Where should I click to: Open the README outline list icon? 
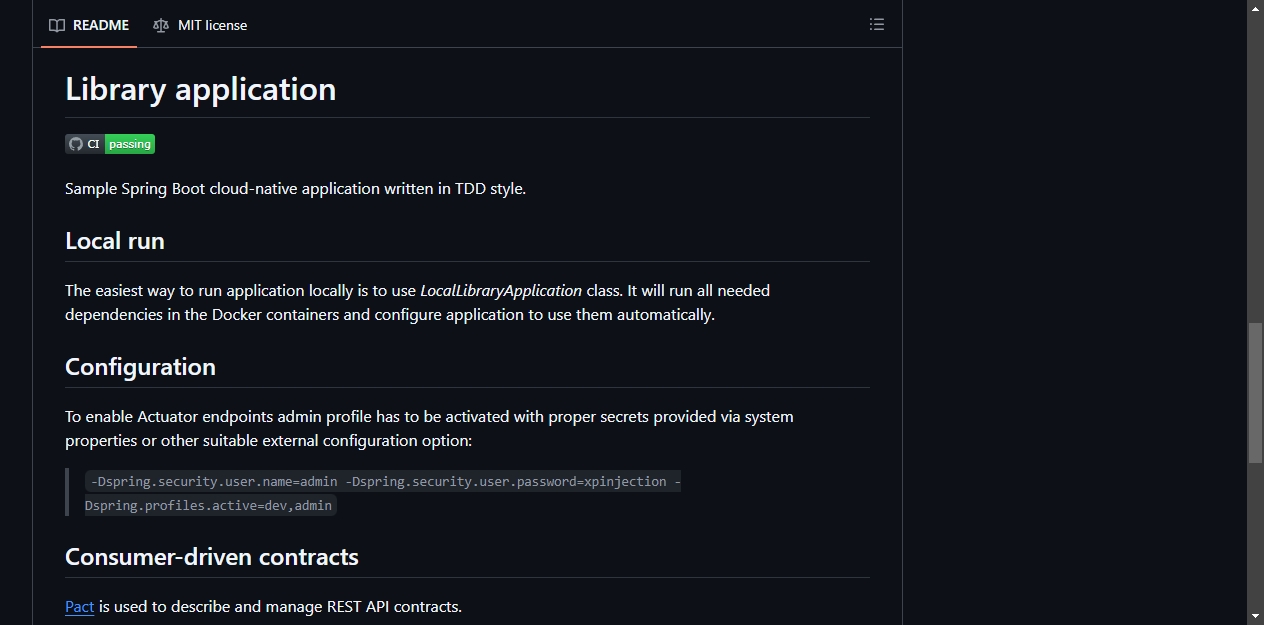click(x=877, y=24)
